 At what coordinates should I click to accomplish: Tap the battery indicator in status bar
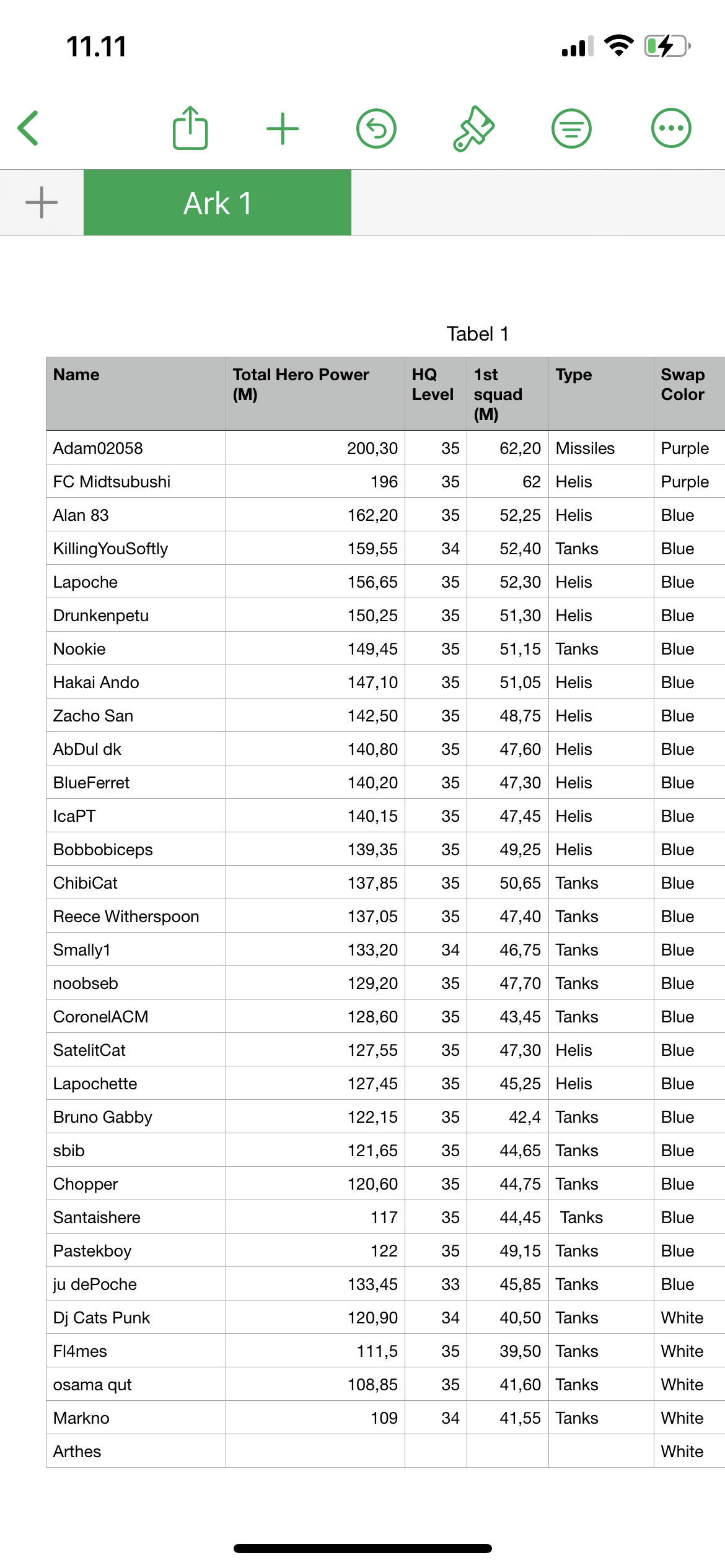667,46
